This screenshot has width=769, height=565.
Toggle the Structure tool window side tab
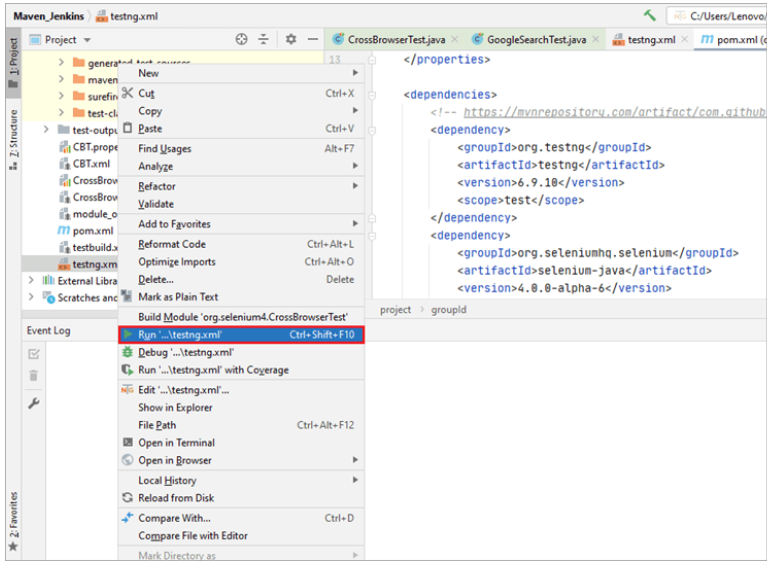click(x=13, y=142)
